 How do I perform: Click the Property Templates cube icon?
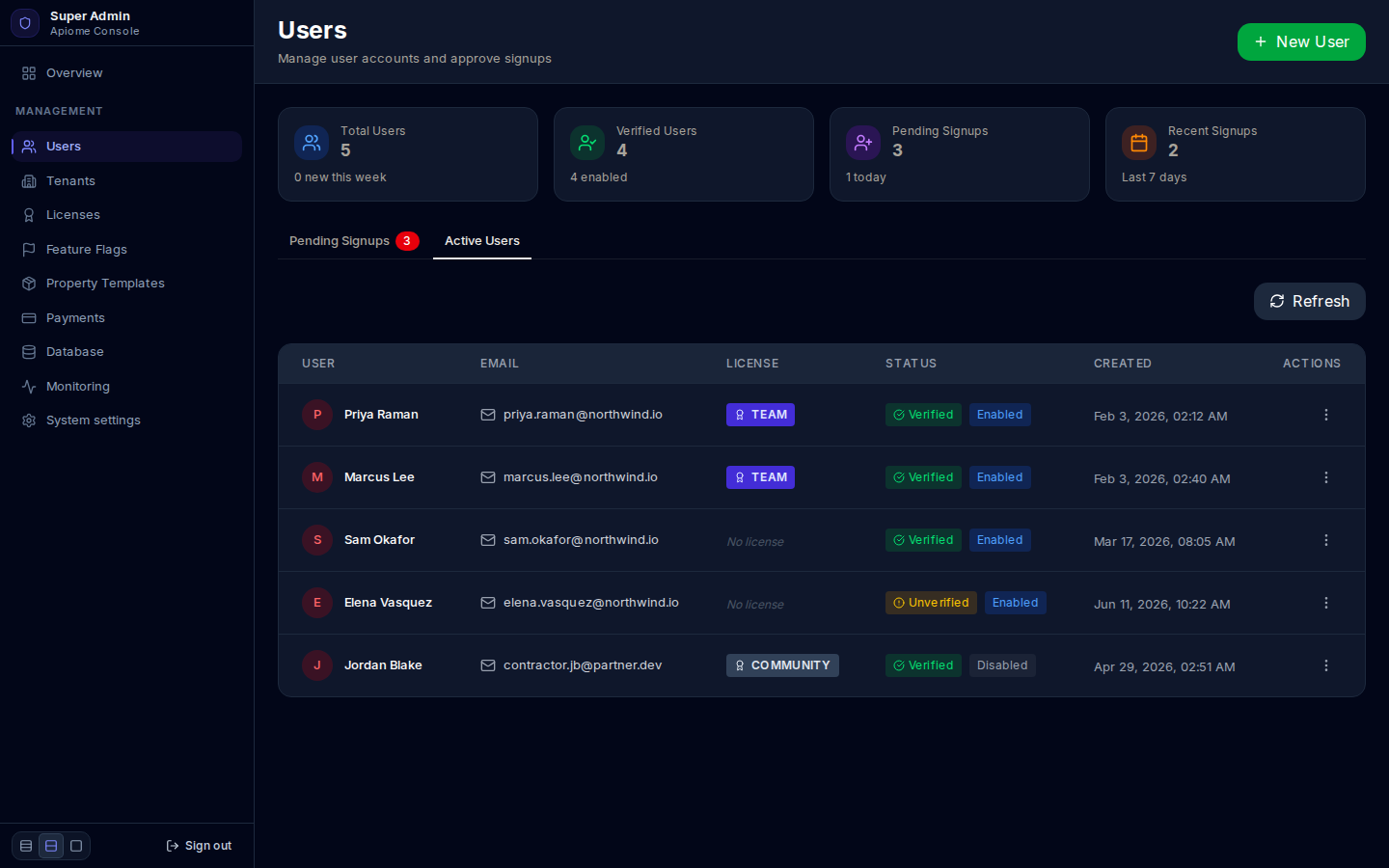click(29, 284)
